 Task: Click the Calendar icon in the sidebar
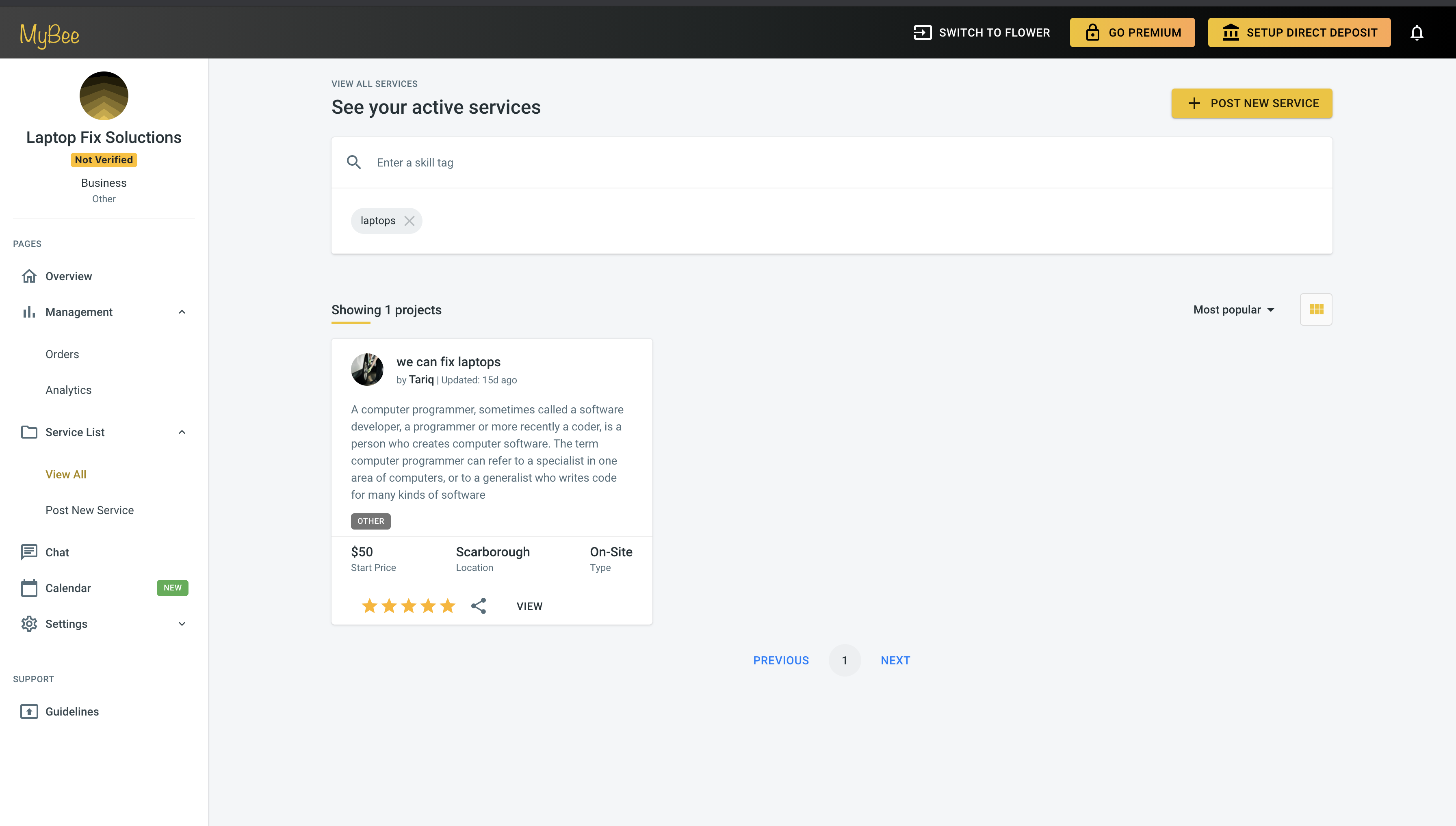pos(29,588)
